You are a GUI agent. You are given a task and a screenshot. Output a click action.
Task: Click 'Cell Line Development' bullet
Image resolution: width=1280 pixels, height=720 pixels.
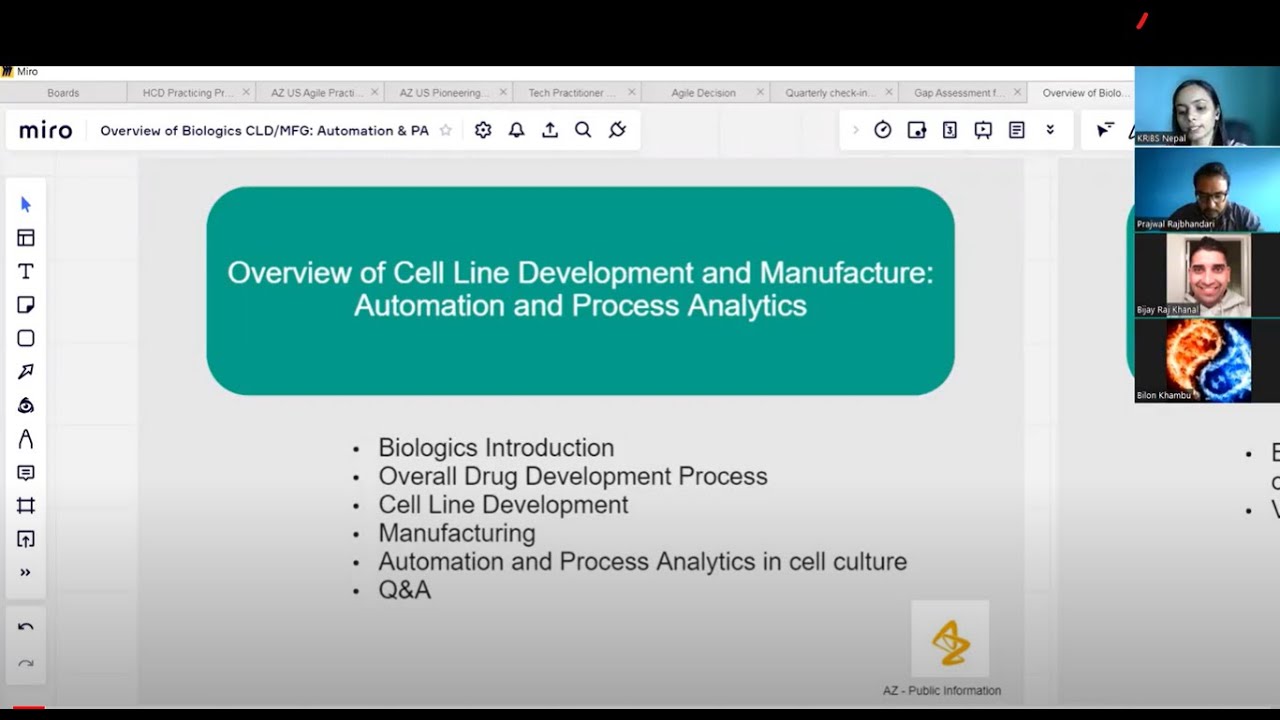pos(503,505)
